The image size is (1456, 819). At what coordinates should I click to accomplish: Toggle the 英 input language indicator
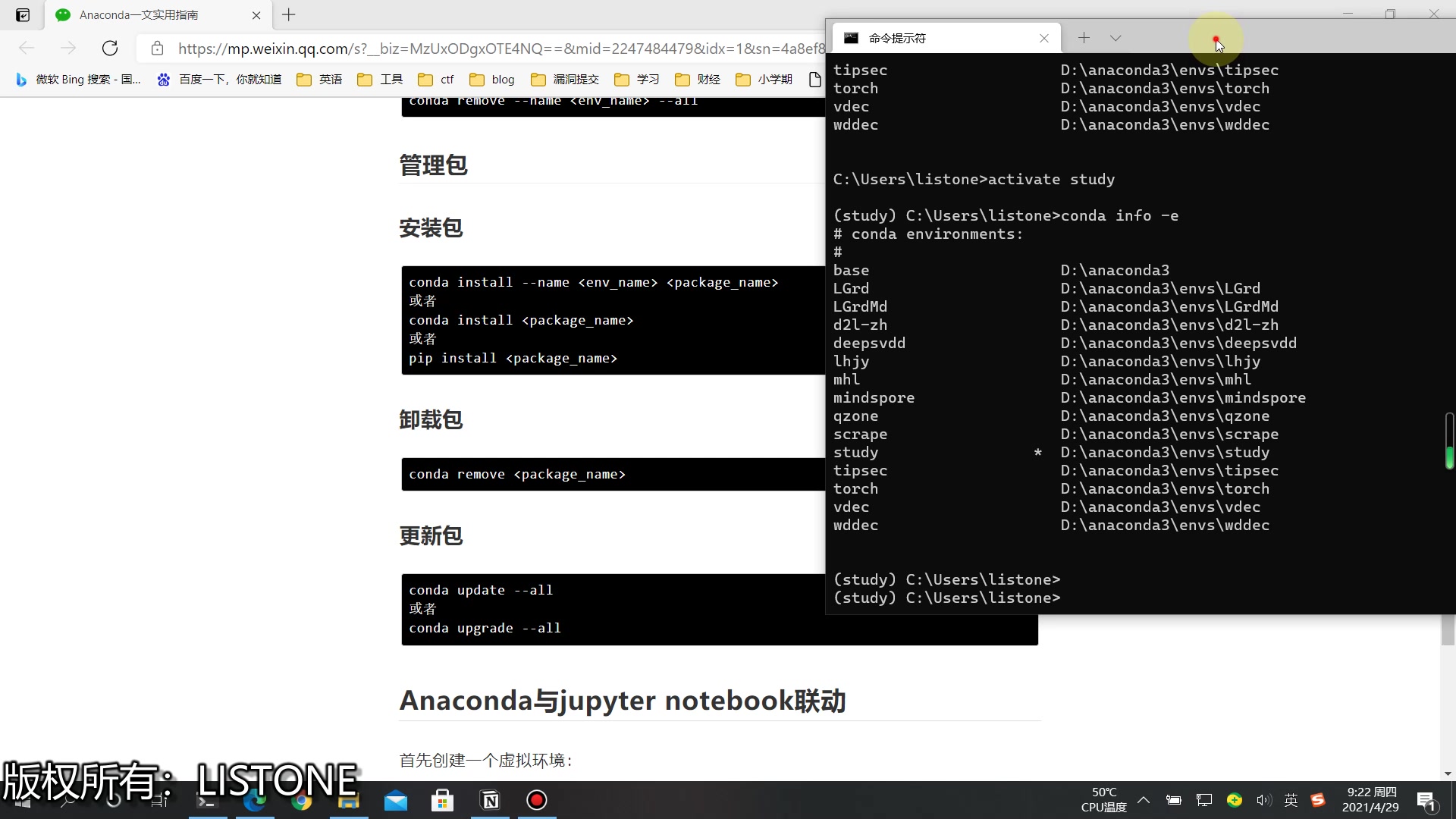1291,800
